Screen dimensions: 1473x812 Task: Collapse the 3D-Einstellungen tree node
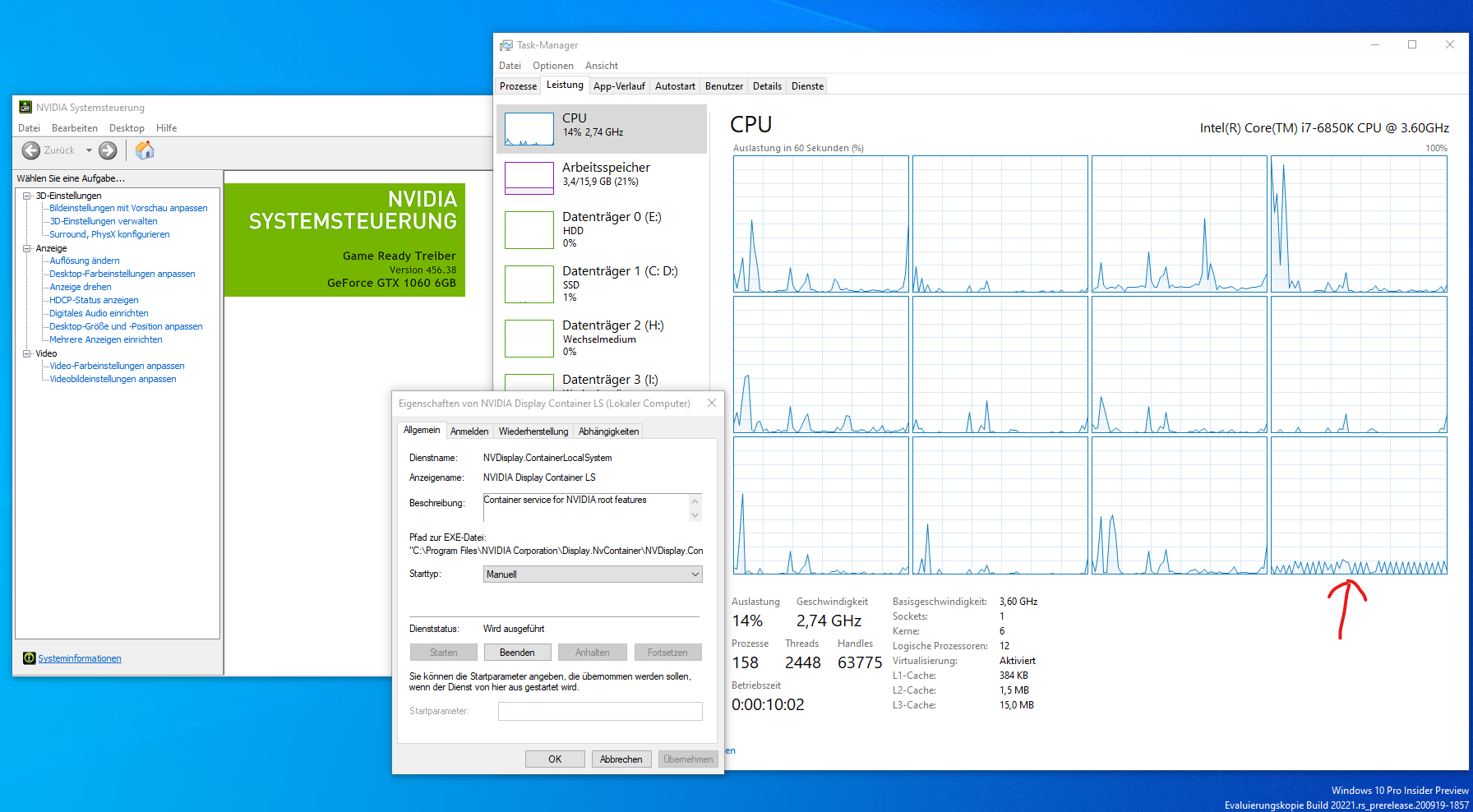pyautogui.click(x=26, y=196)
